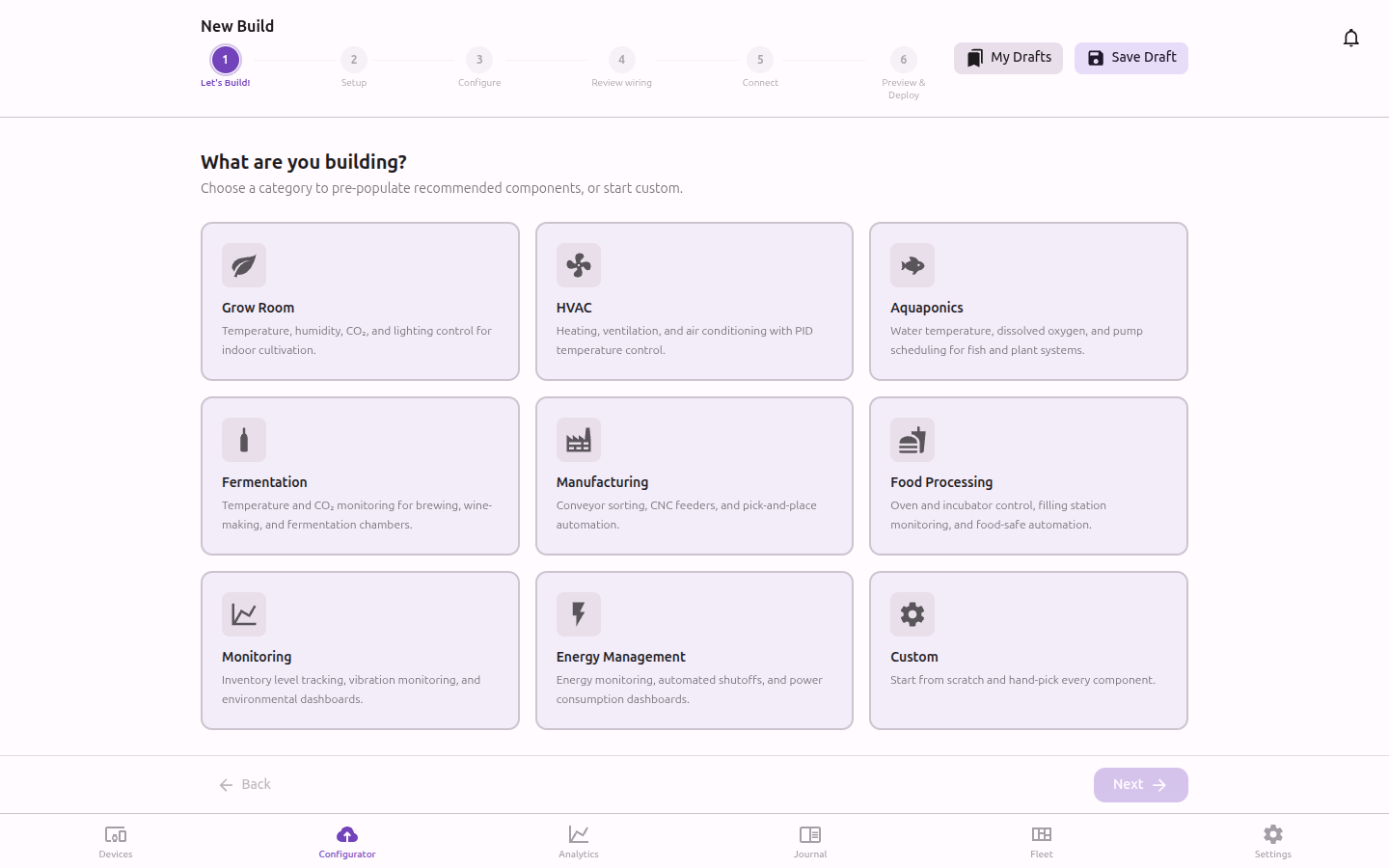This screenshot has width=1389, height=868.
Task: Switch to the Analytics tab label
Action: tap(579, 854)
